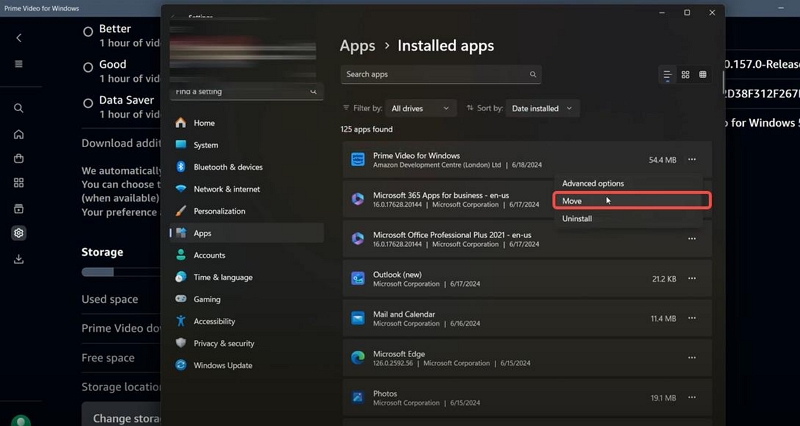800x426 pixels.
Task: Open Home in Settings sidebar
Action: point(246,123)
